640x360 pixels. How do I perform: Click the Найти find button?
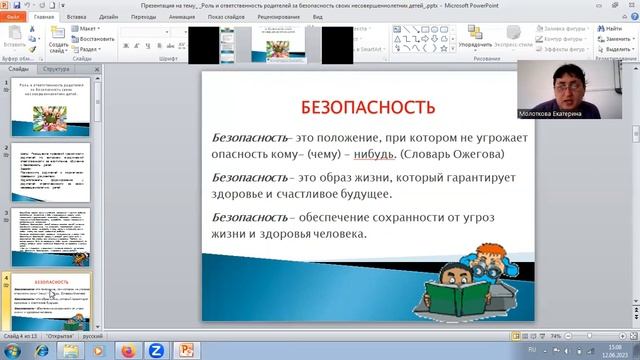(x=610, y=29)
